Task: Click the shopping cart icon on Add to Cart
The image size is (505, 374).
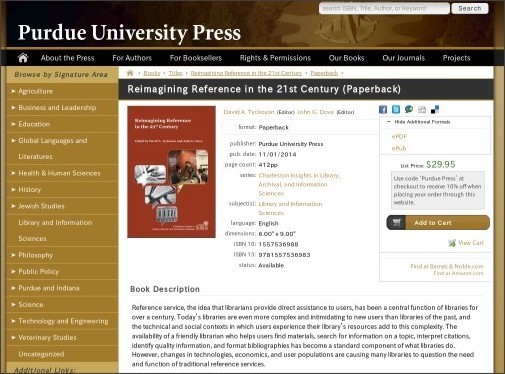Action: 396,222
